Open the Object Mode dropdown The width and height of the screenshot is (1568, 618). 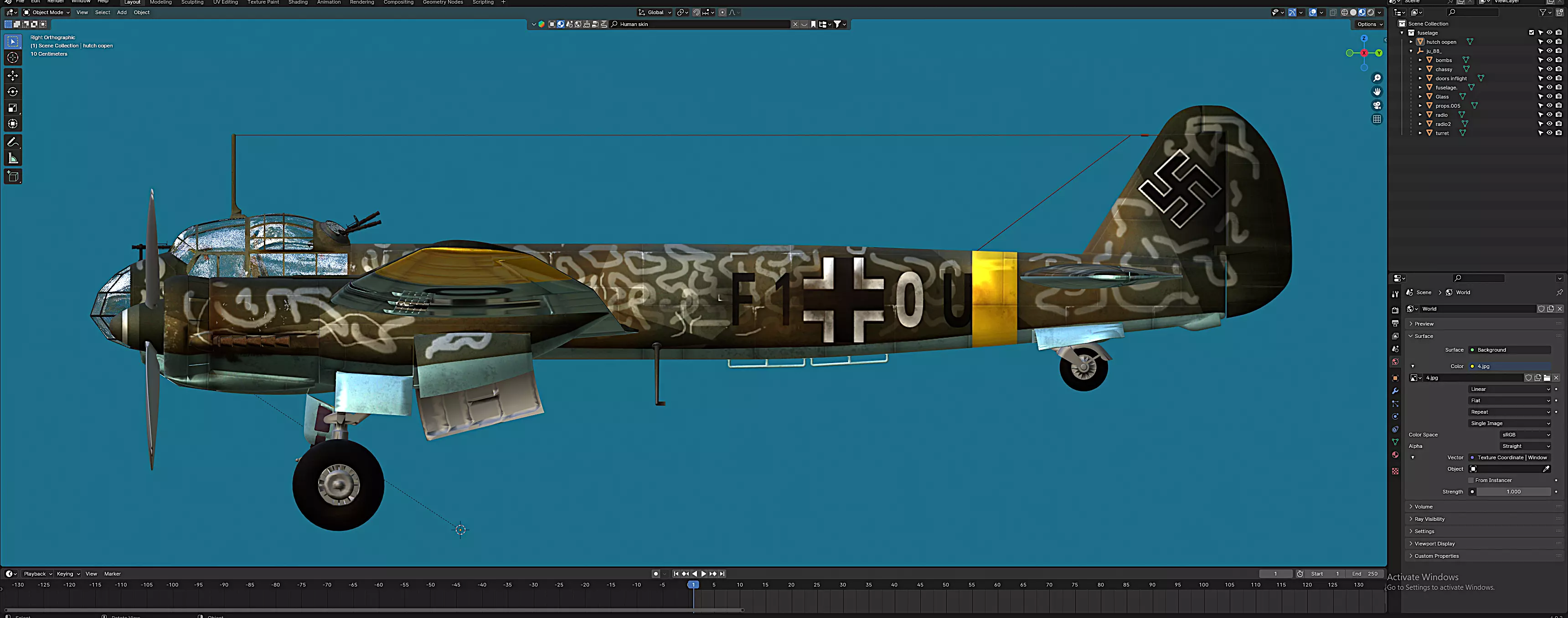pyautogui.click(x=47, y=12)
